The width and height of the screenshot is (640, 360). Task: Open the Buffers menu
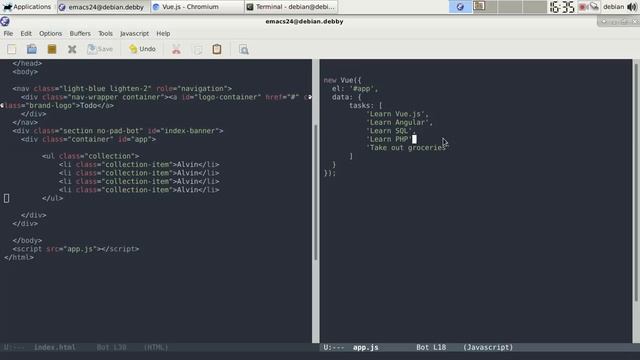(80, 33)
